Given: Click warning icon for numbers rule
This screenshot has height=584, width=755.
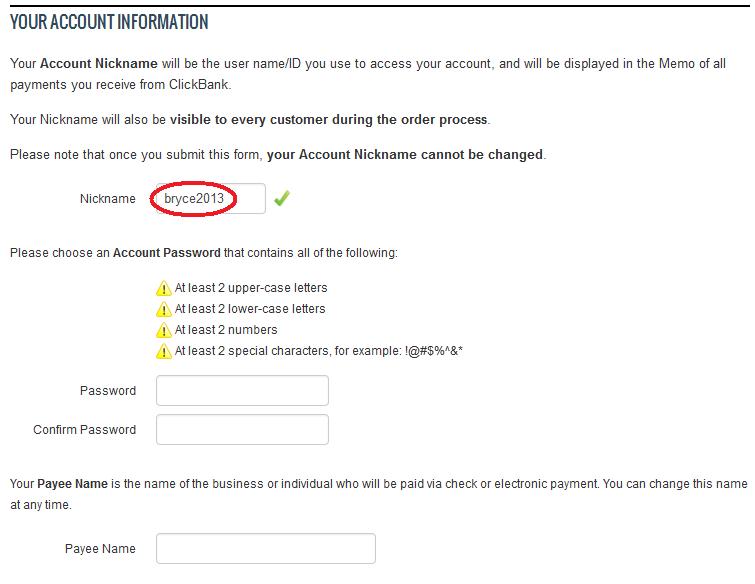Looking at the screenshot, I should tap(164, 330).
